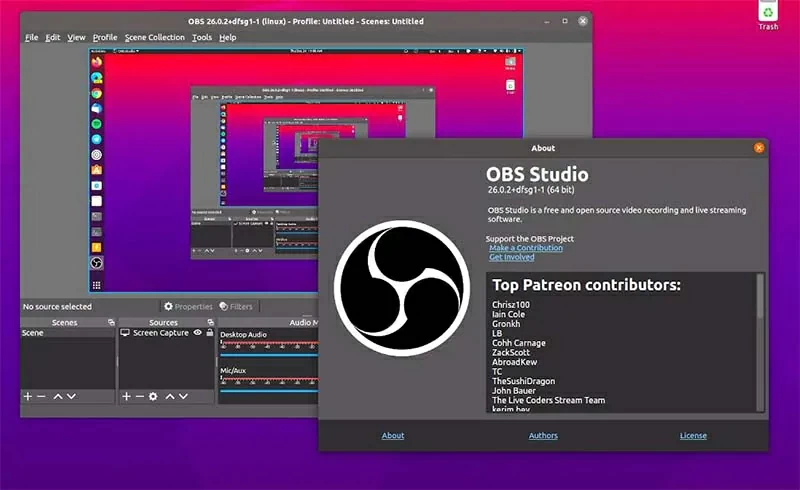The image size is (800, 490).
Task: Click contributor name 'Gronkh'
Action: coord(506,324)
